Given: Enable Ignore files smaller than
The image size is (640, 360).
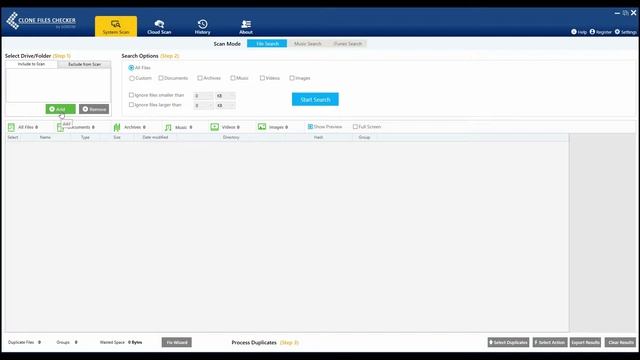Looking at the screenshot, I should point(131,95).
